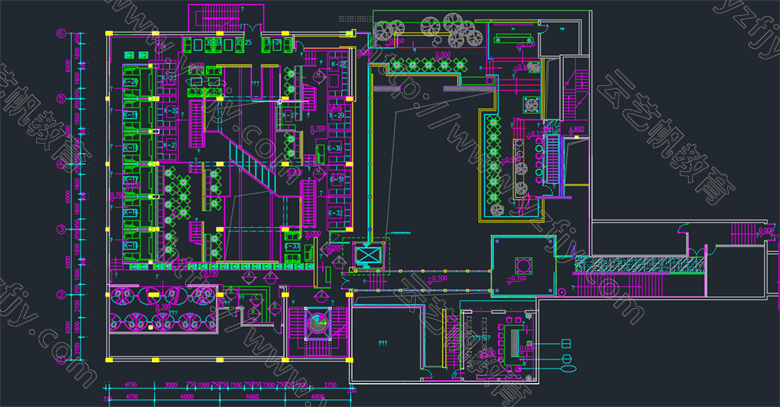Select the K-25 label near entrance
This screenshot has height=407, width=780.
pyautogui.click(x=244, y=43)
